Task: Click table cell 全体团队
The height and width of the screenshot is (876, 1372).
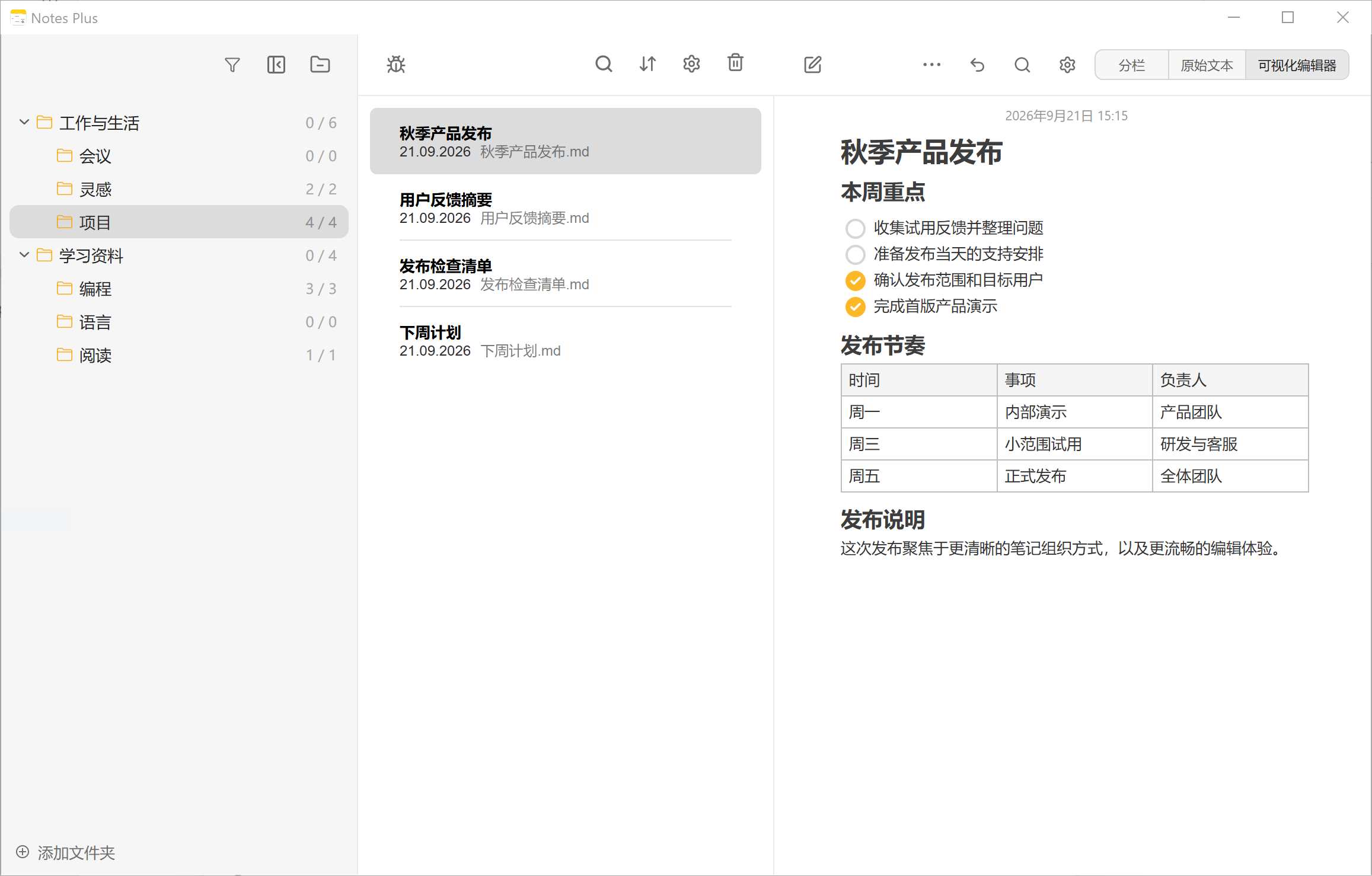Action: click(1230, 476)
